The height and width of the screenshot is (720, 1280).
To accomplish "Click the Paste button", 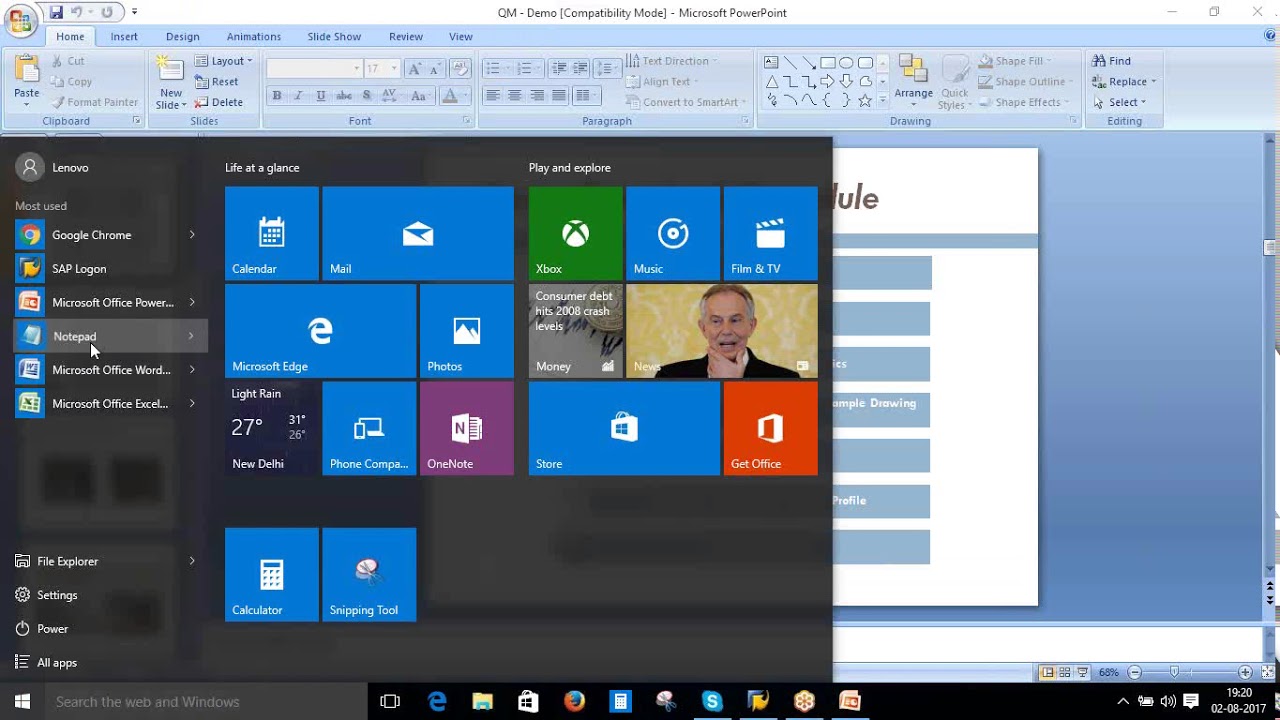I will pyautogui.click(x=27, y=79).
